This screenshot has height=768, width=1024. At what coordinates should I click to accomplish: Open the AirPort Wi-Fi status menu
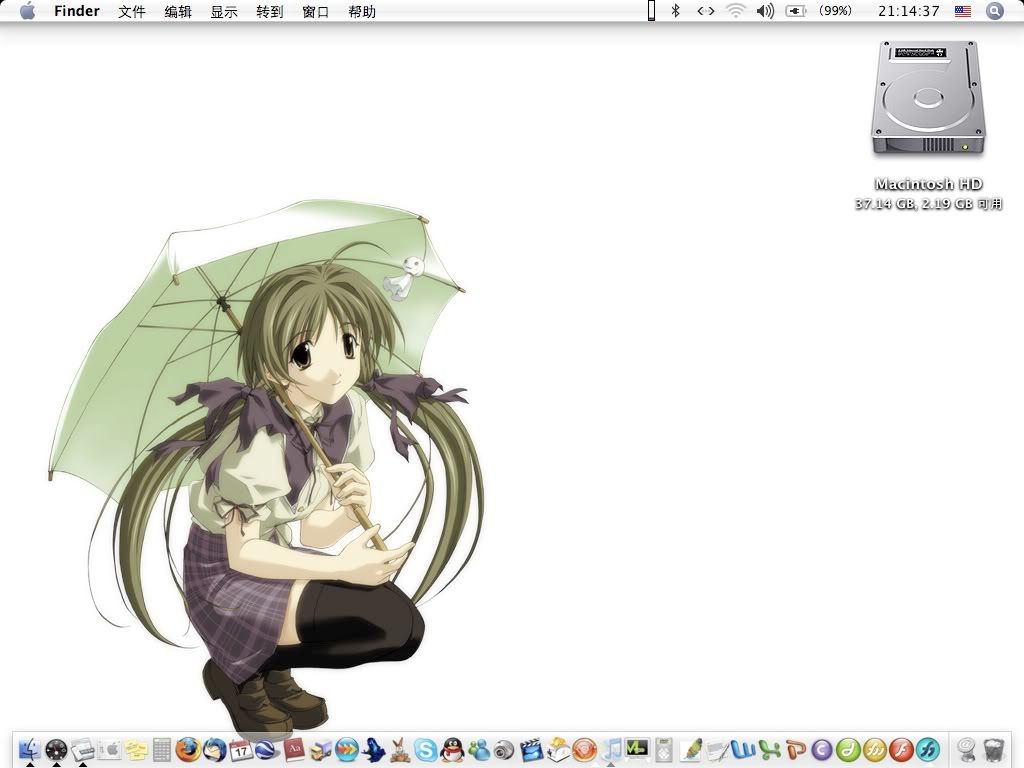[736, 10]
